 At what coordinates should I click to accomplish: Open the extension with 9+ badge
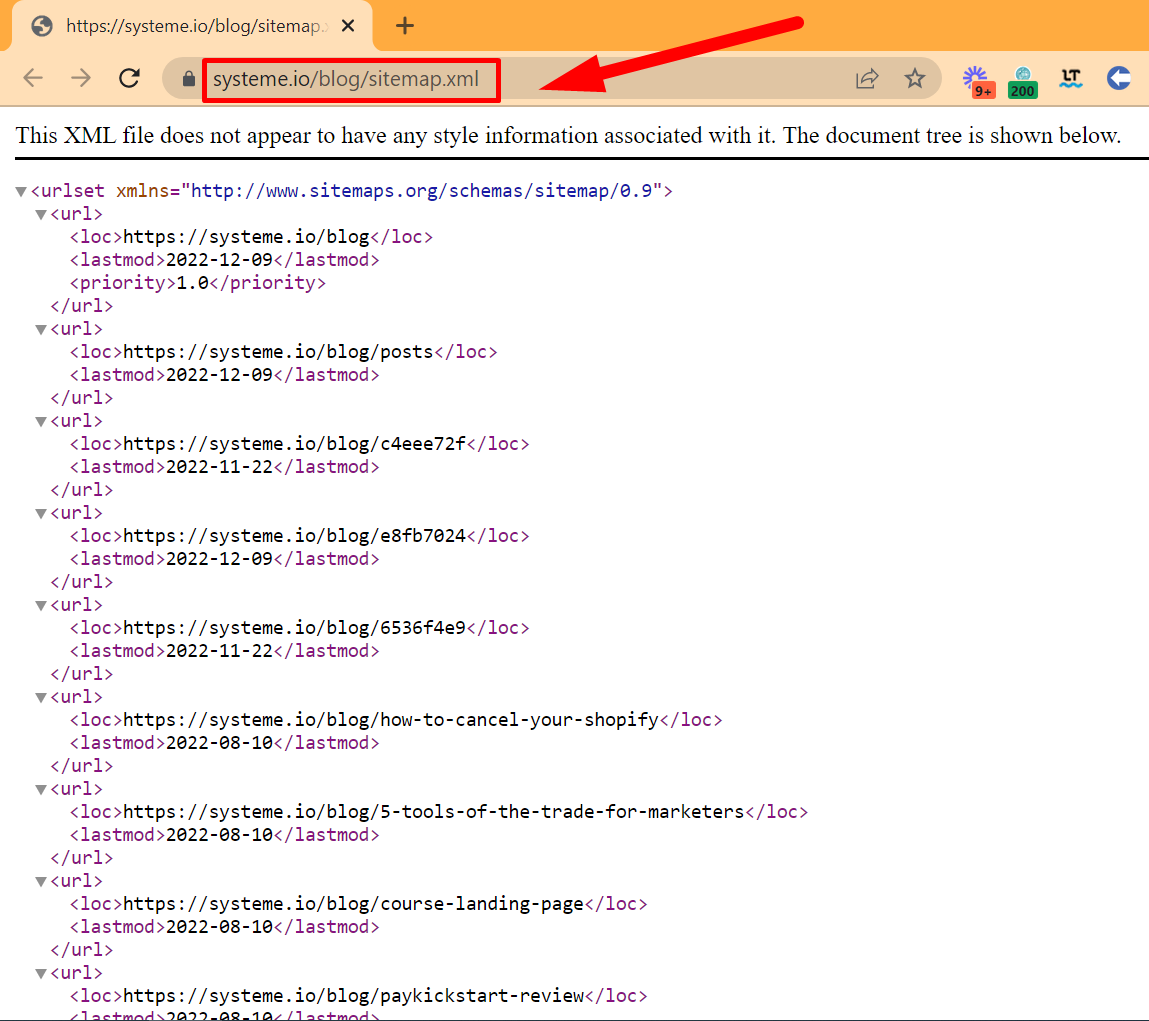coord(978,81)
